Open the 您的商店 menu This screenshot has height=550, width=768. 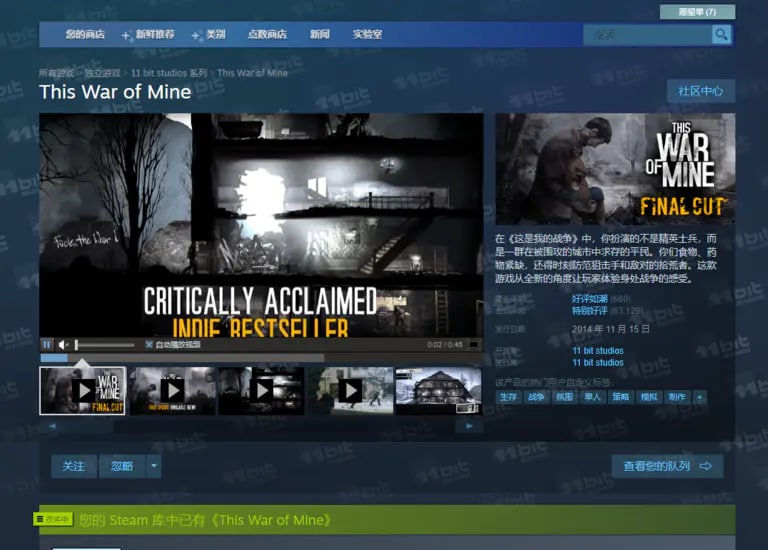[x=85, y=34]
